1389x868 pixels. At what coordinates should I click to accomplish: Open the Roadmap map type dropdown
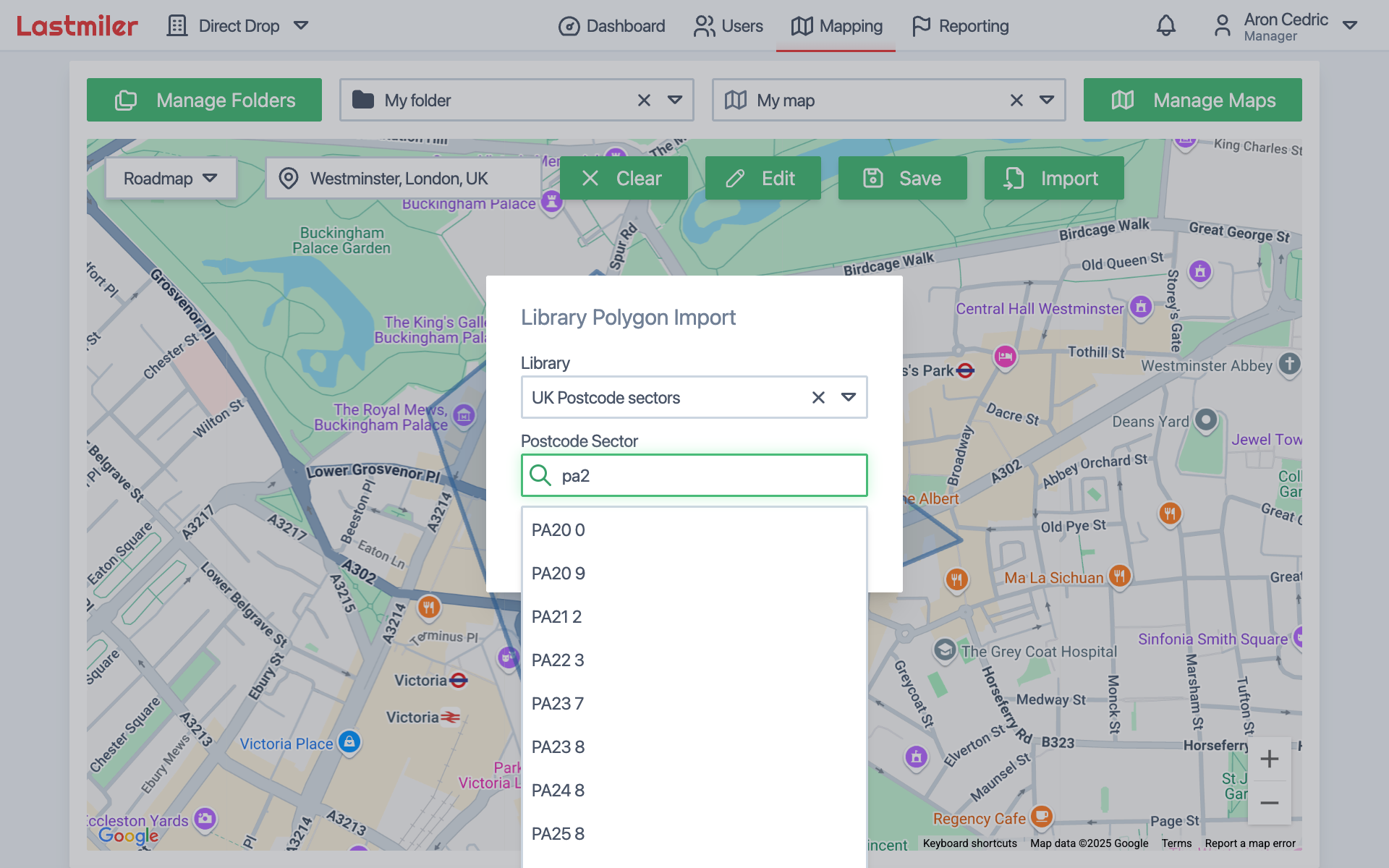click(171, 178)
